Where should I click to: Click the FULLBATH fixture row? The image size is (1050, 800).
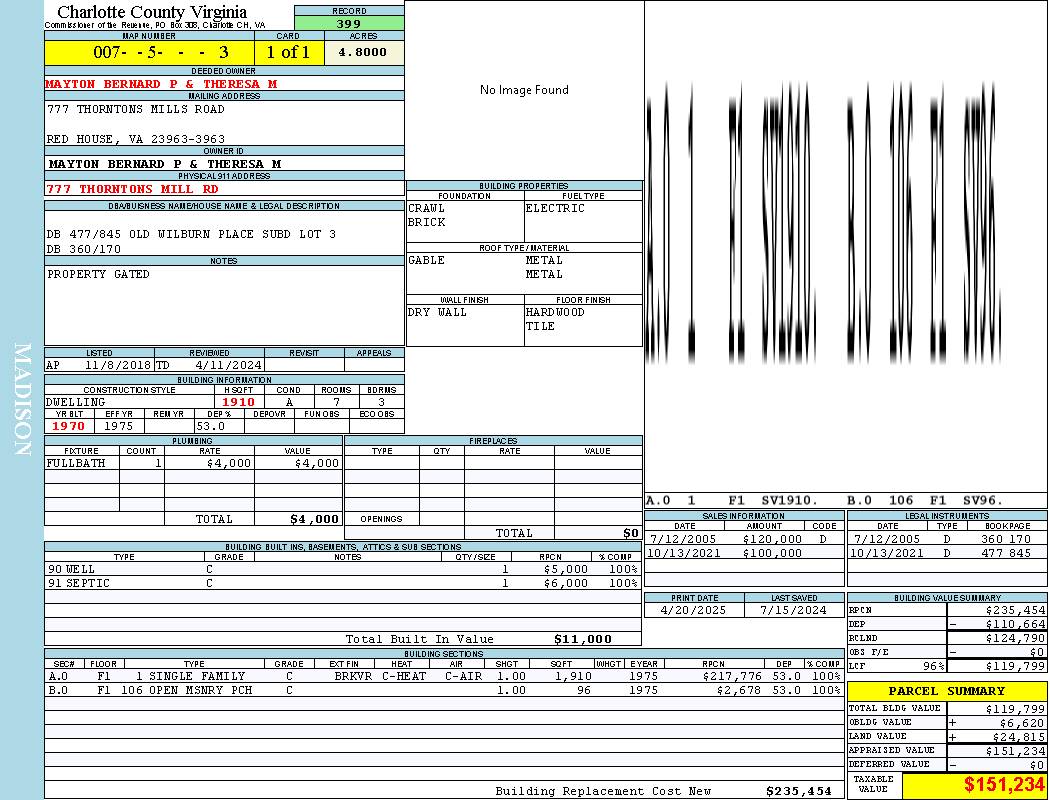click(x=194, y=463)
